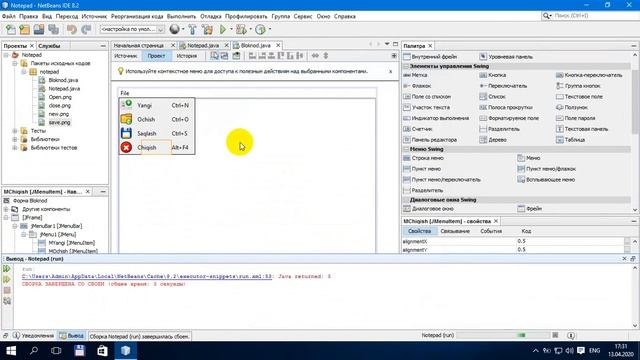Viewport: 640px width, 360px height.
Task: Re-run the build in the Output panel
Action: click(7, 269)
